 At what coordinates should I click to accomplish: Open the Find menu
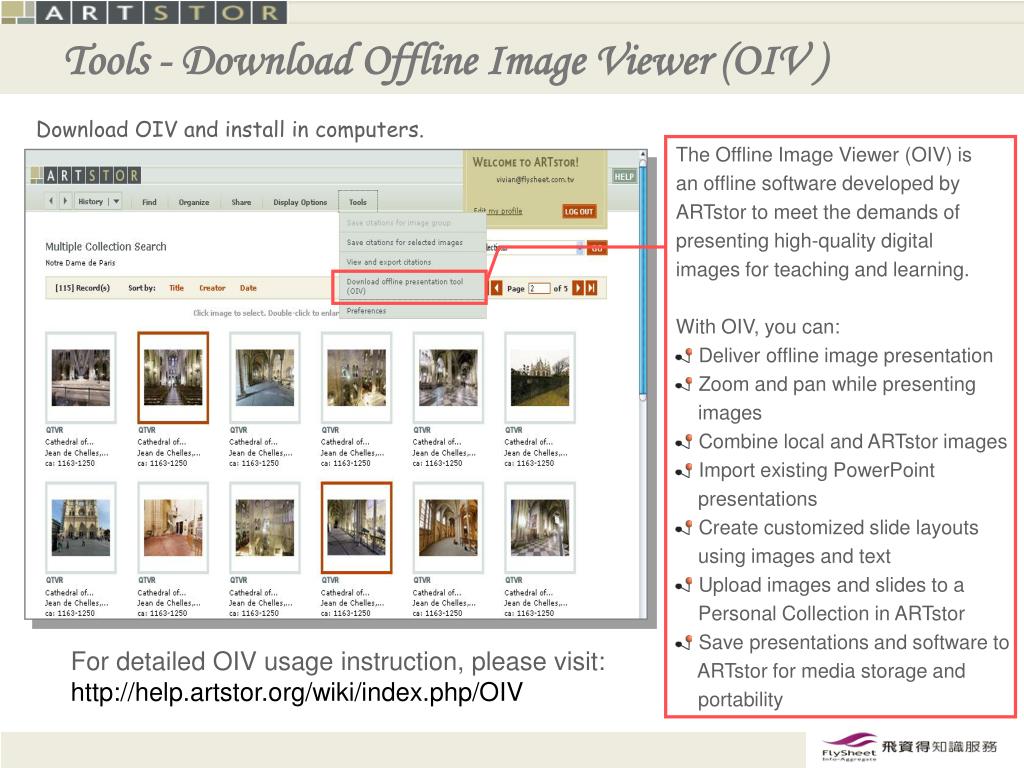click(x=150, y=202)
